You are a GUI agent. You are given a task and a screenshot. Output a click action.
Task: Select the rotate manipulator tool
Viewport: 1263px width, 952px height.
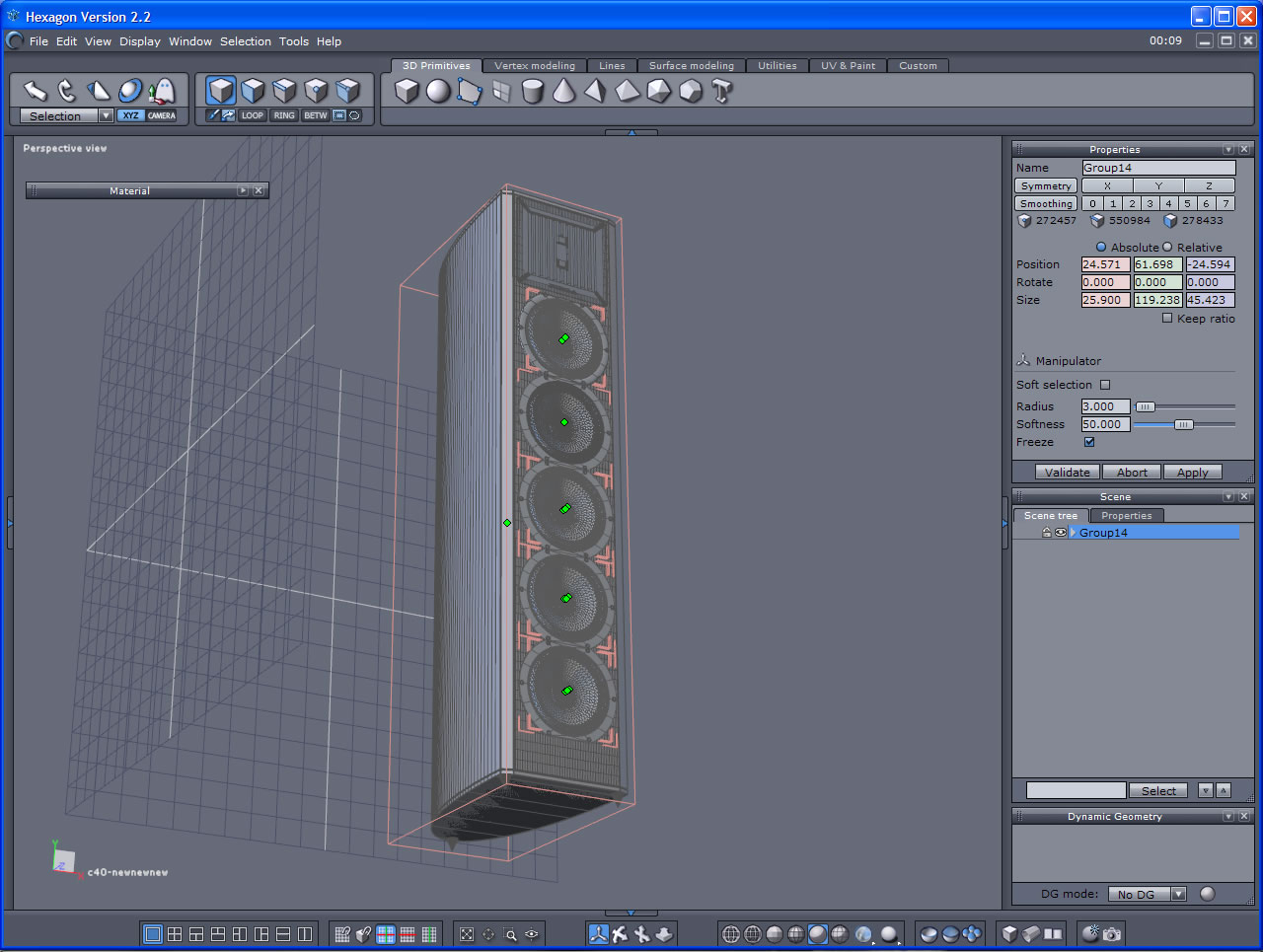(x=67, y=91)
